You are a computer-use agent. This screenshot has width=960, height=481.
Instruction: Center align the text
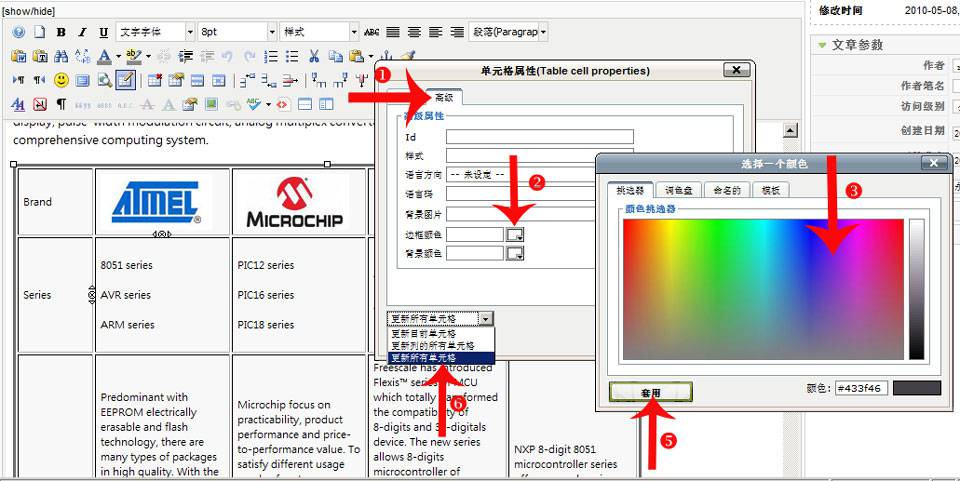coord(414,32)
